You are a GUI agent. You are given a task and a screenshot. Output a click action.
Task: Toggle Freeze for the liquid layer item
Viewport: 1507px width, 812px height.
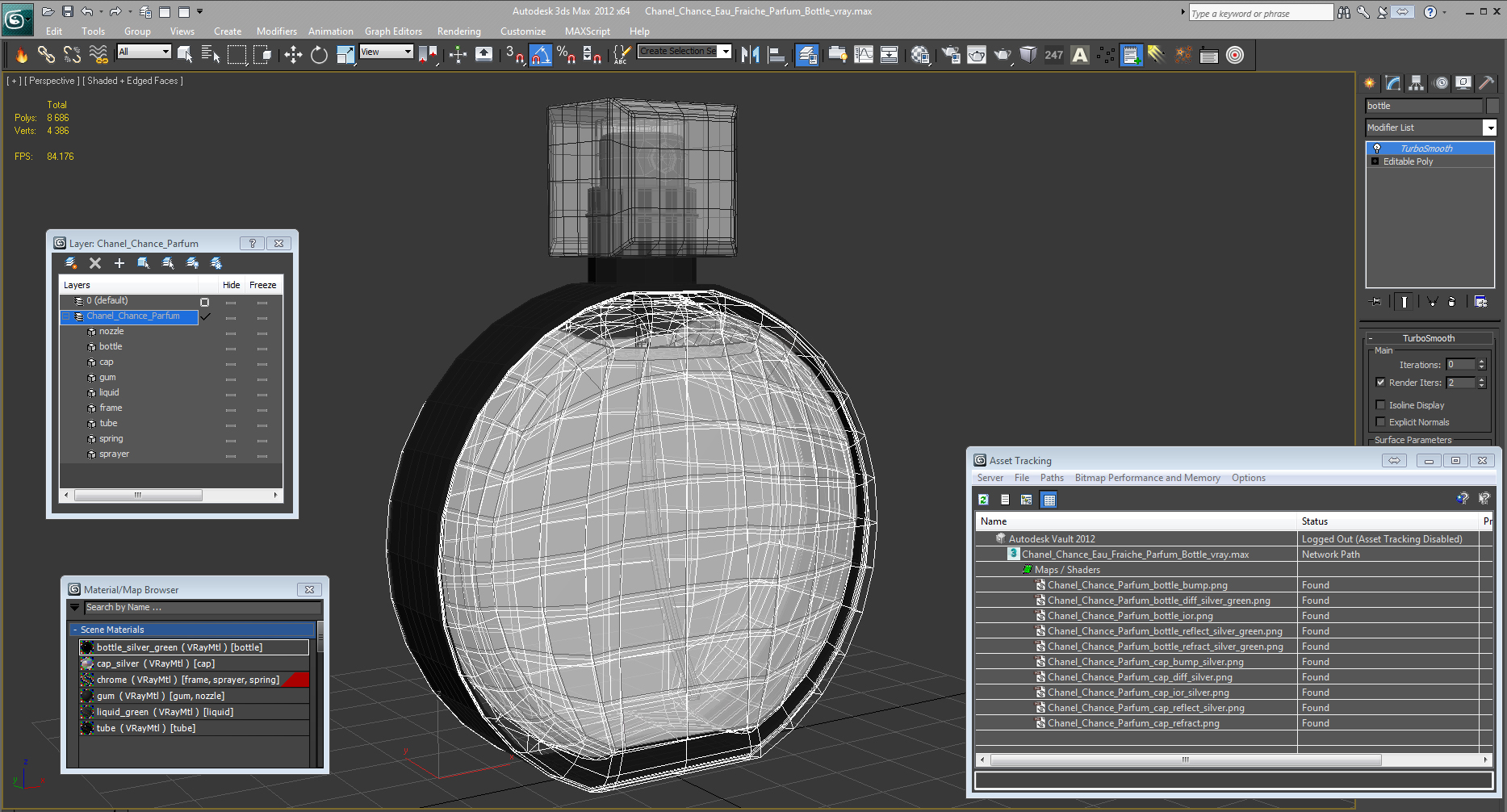click(262, 394)
